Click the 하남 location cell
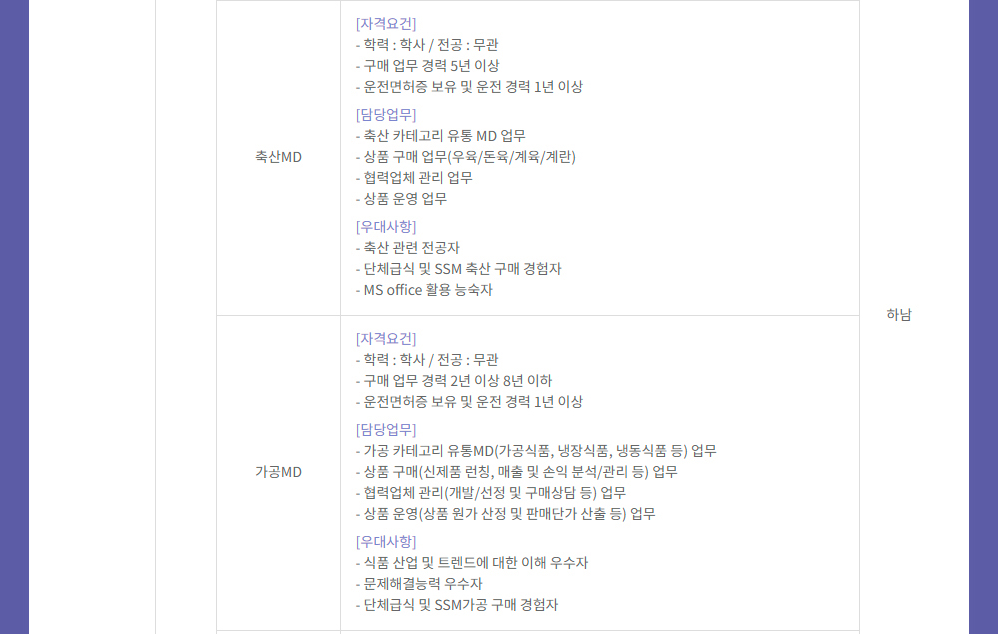Image resolution: width=998 pixels, height=634 pixels. pos(899,314)
